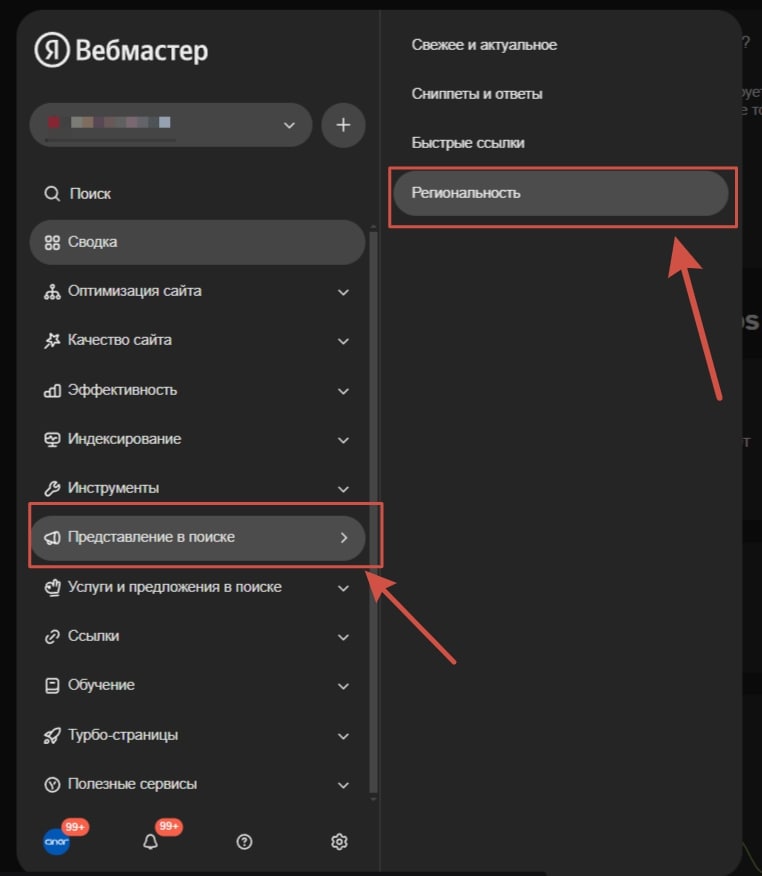Viewport: 762px width, 876px height.
Task: Select the Сводка menu item
Action: pyautogui.click(x=197, y=242)
